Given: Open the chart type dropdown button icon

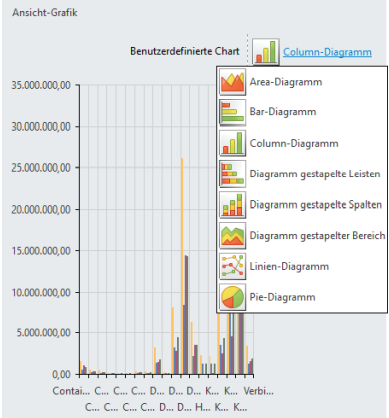Looking at the screenshot, I should (x=266, y=52).
